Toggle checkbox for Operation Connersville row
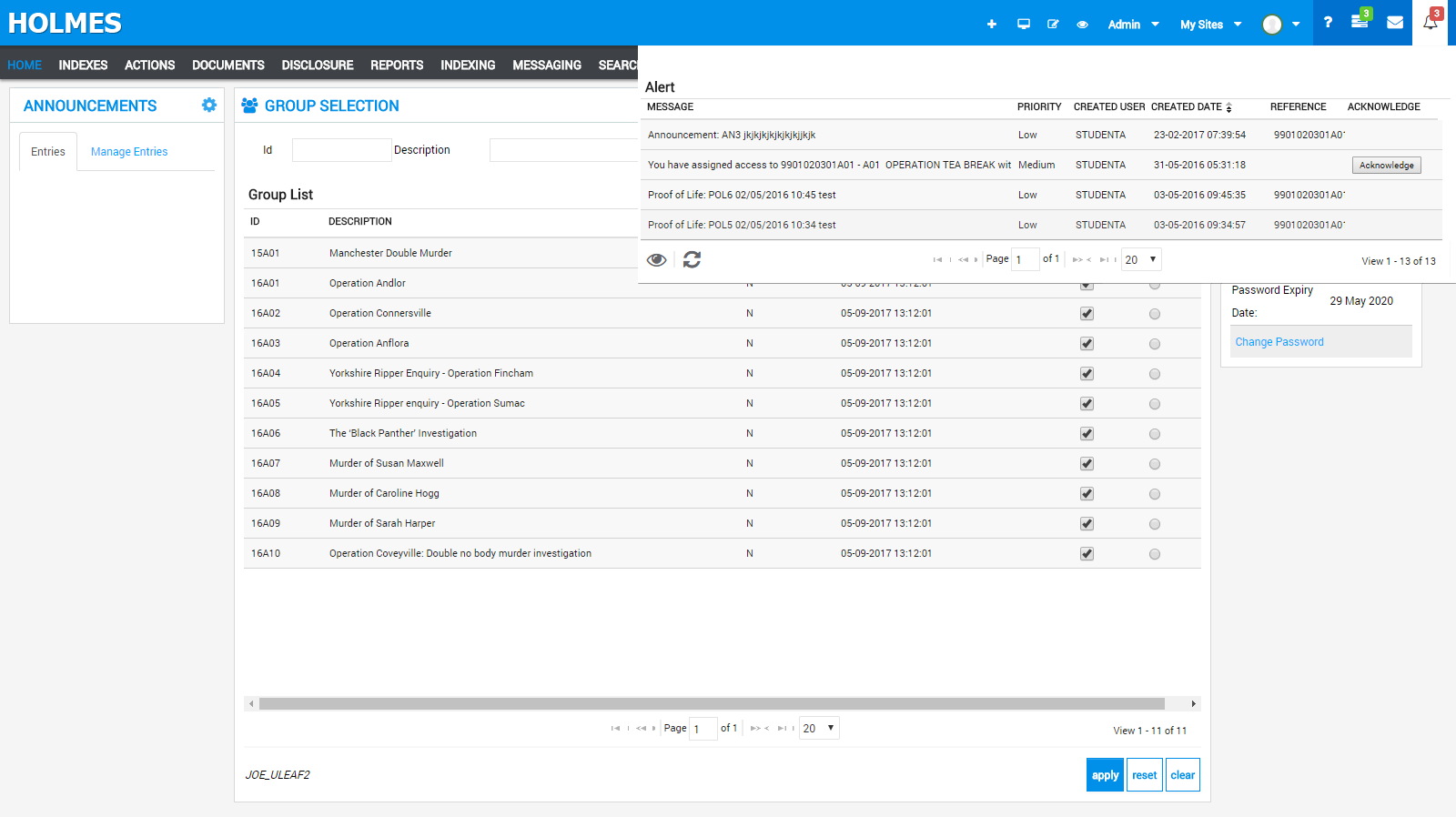 point(1087,314)
